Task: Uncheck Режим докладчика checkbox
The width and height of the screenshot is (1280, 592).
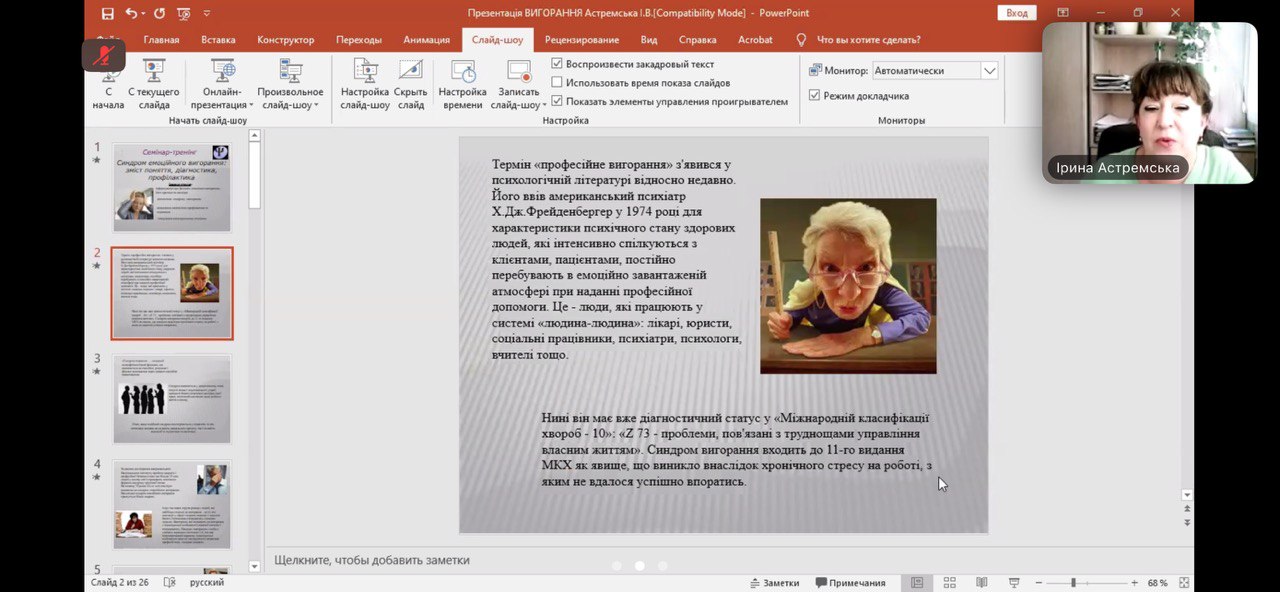Action: pyautogui.click(x=814, y=96)
